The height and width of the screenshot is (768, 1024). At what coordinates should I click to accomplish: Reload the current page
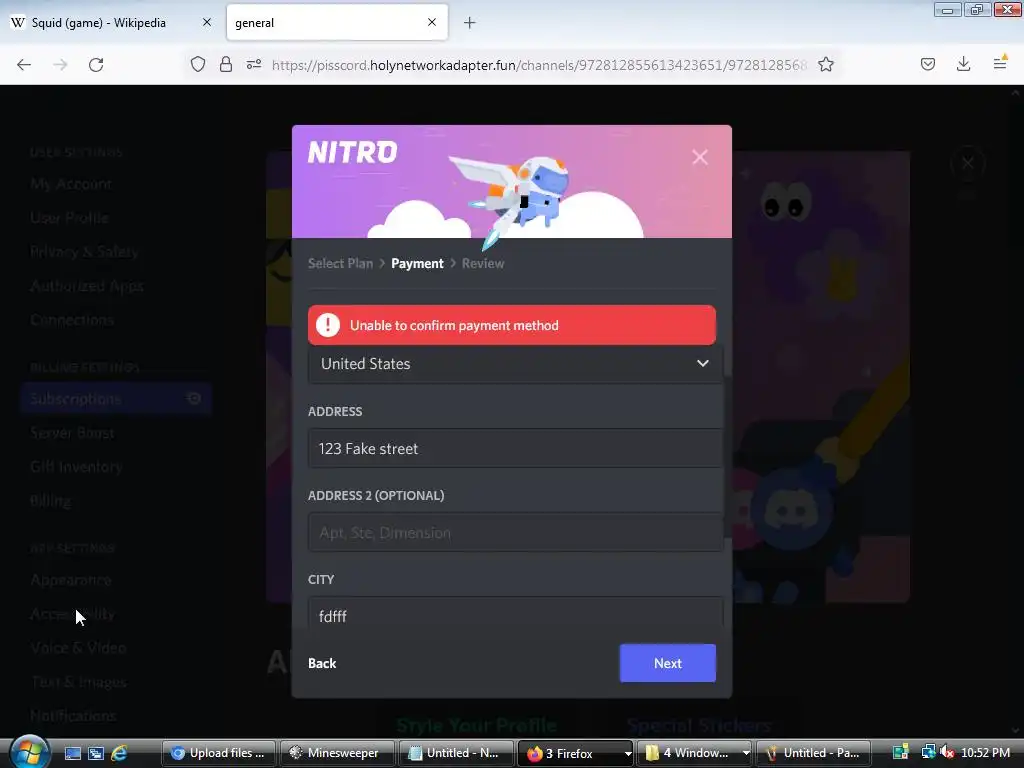coord(96,64)
